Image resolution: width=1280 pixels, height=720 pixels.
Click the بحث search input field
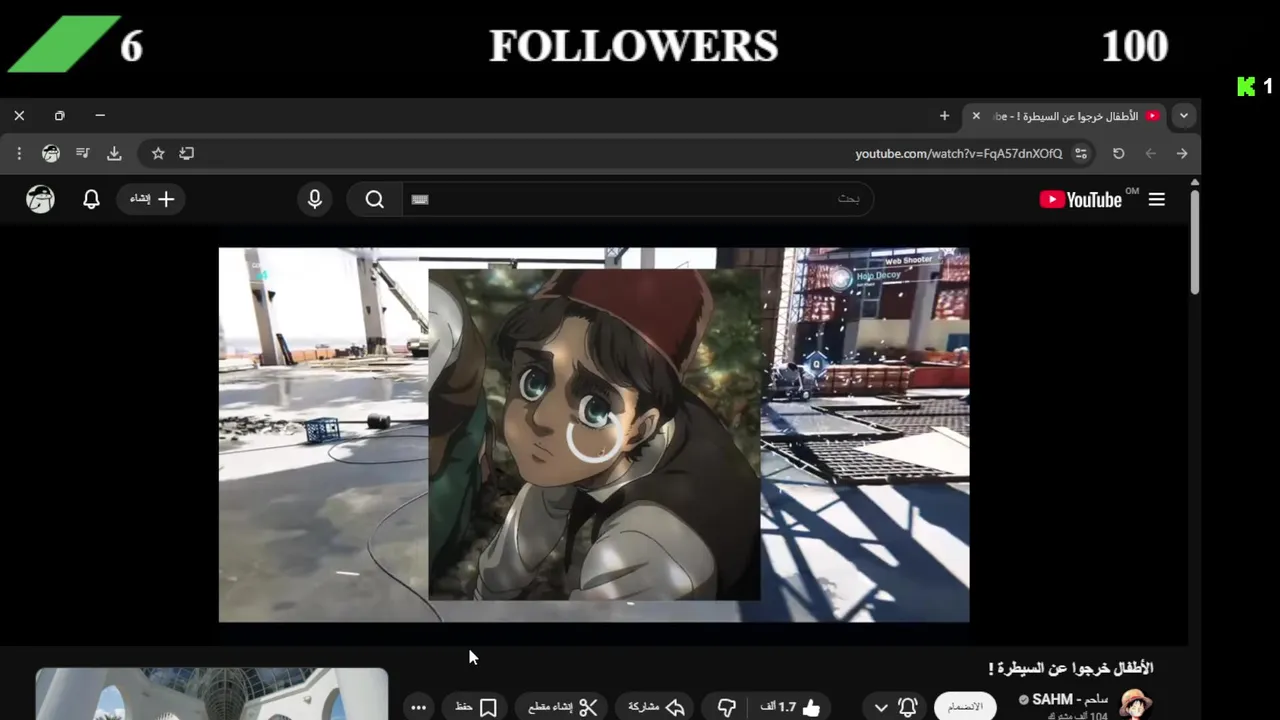[x=637, y=199]
